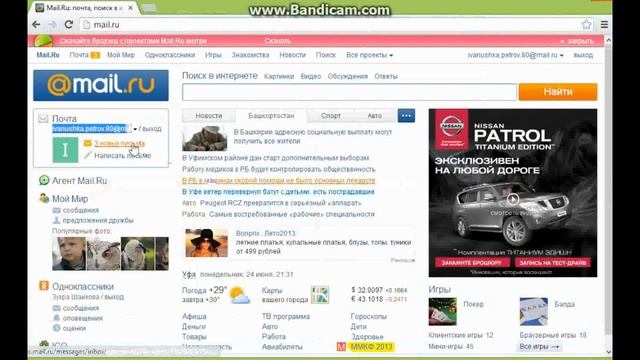Viewport: 640px width, 360px height.
Task: Click the sunny weather icon
Action: click(240, 295)
